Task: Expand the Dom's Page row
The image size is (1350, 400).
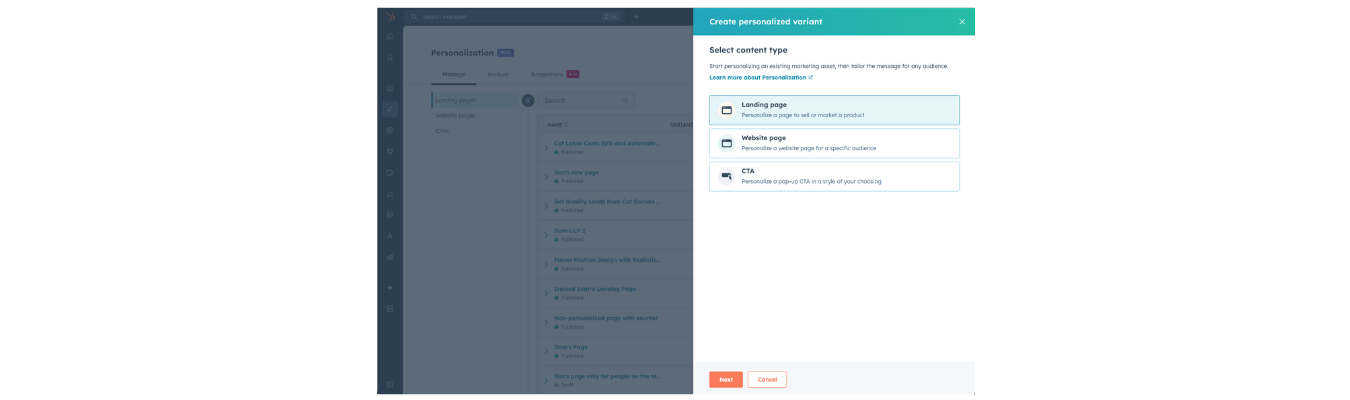Action: (x=546, y=351)
